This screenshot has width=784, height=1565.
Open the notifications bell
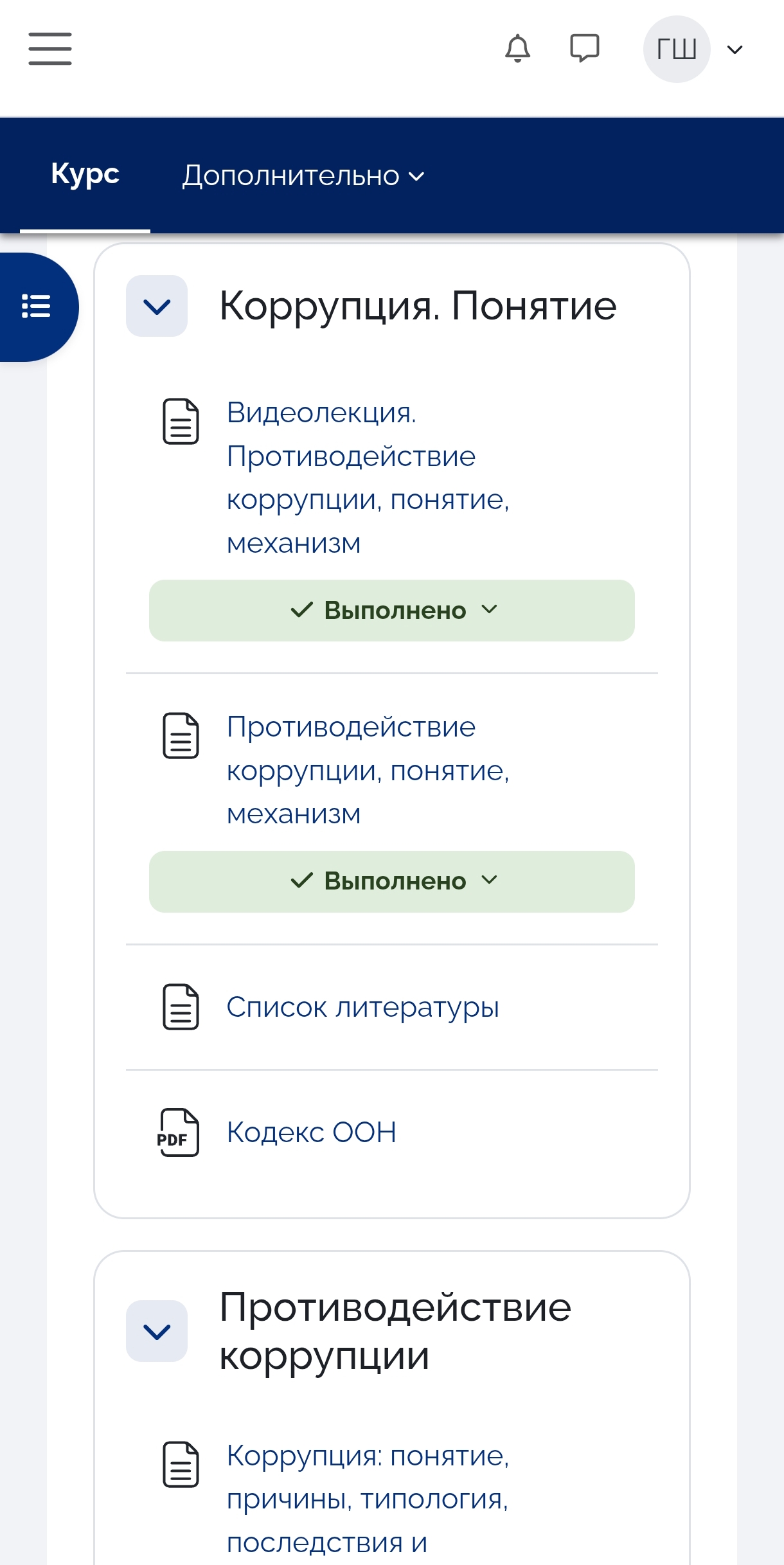[517, 49]
